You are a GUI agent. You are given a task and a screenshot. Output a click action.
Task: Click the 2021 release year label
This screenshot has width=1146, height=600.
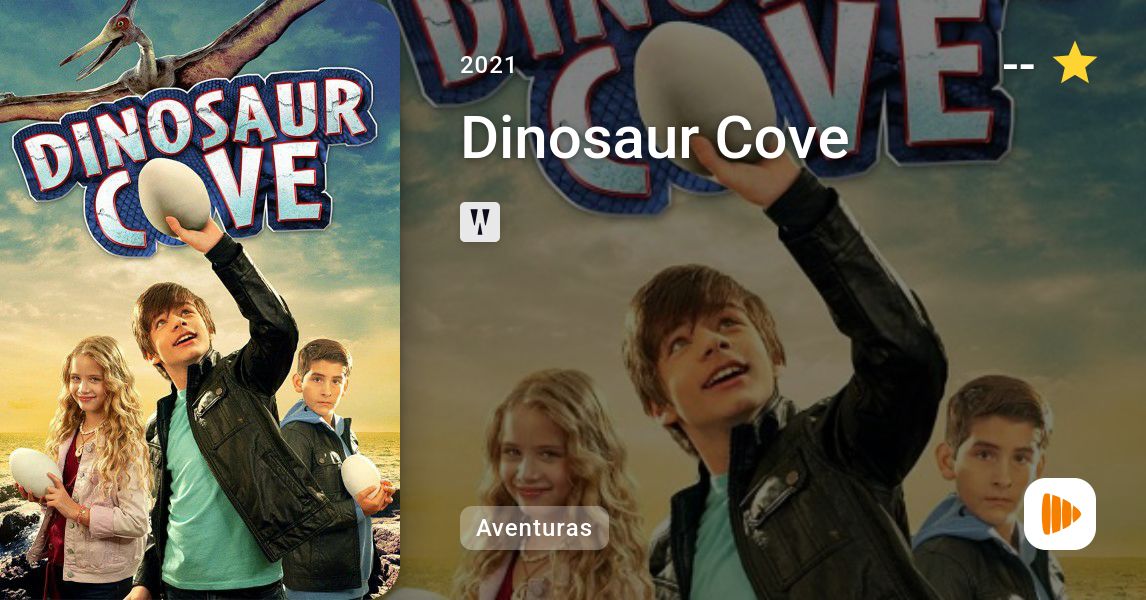(487, 65)
